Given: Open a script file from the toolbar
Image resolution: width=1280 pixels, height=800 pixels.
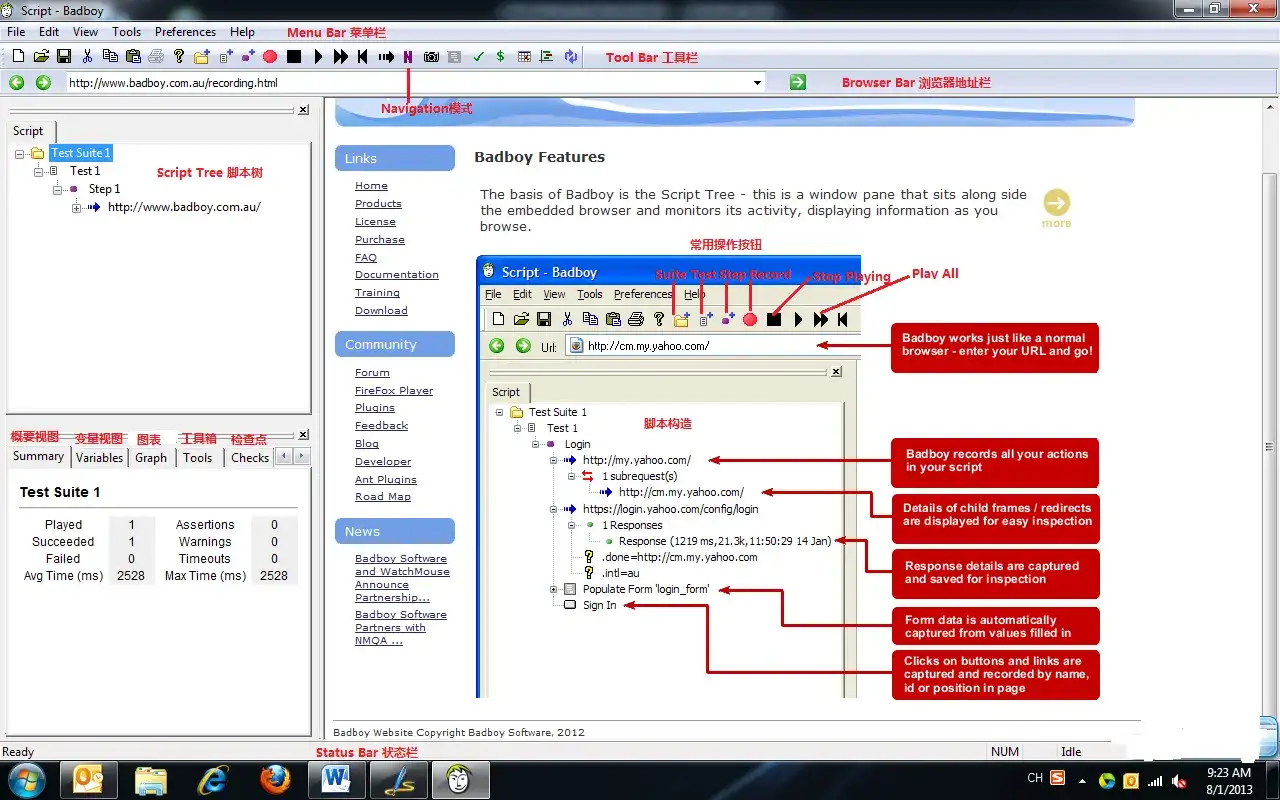Looking at the screenshot, I should (x=41, y=57).
